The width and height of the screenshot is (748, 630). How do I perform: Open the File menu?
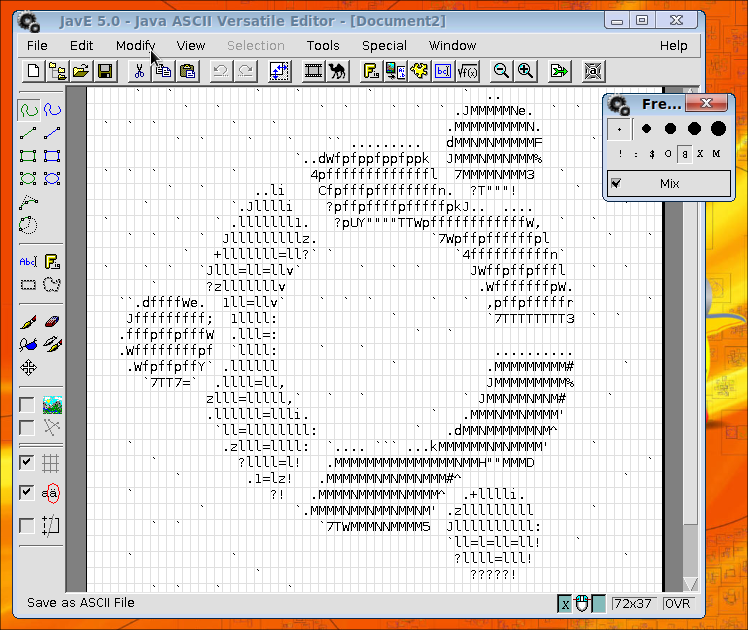tap(37, 46)
